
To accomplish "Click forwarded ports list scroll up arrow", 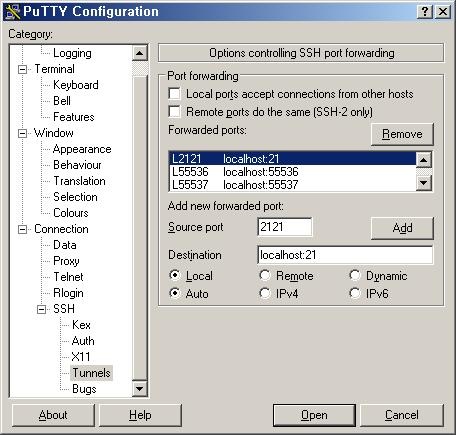I will click(x=424, y=160).
